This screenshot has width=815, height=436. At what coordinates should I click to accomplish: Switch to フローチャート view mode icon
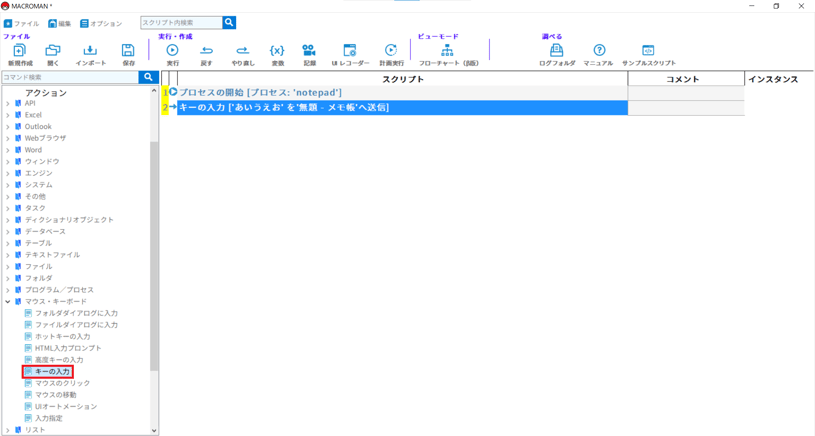447,50
